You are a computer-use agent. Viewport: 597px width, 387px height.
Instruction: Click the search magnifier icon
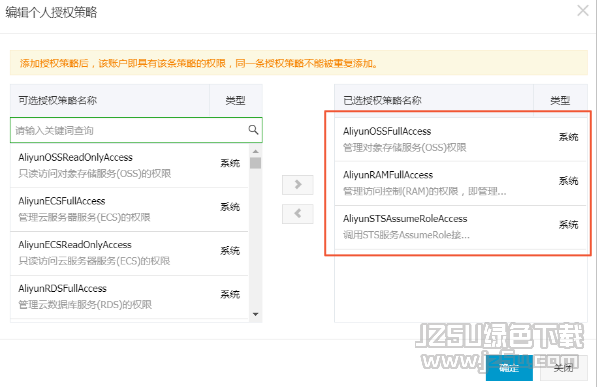pos(253,130)
